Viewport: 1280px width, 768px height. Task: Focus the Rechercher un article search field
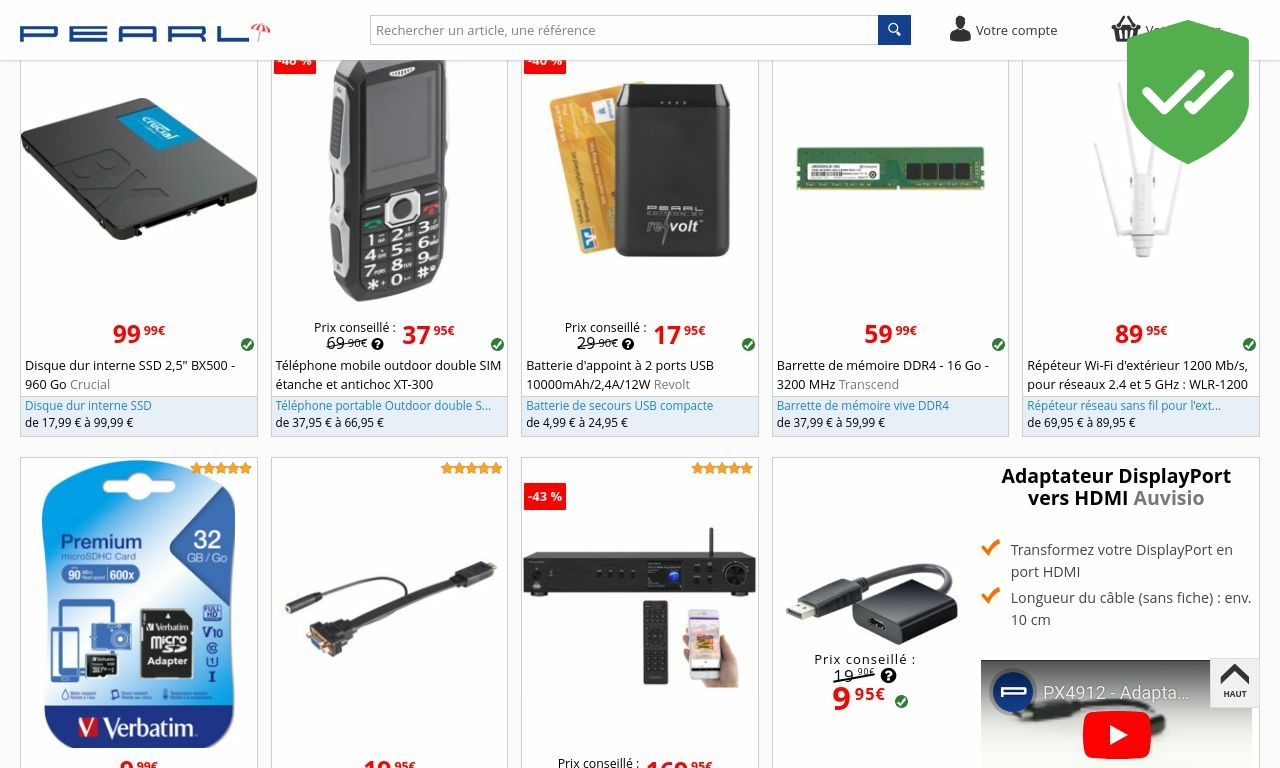(x=624, y=30)
